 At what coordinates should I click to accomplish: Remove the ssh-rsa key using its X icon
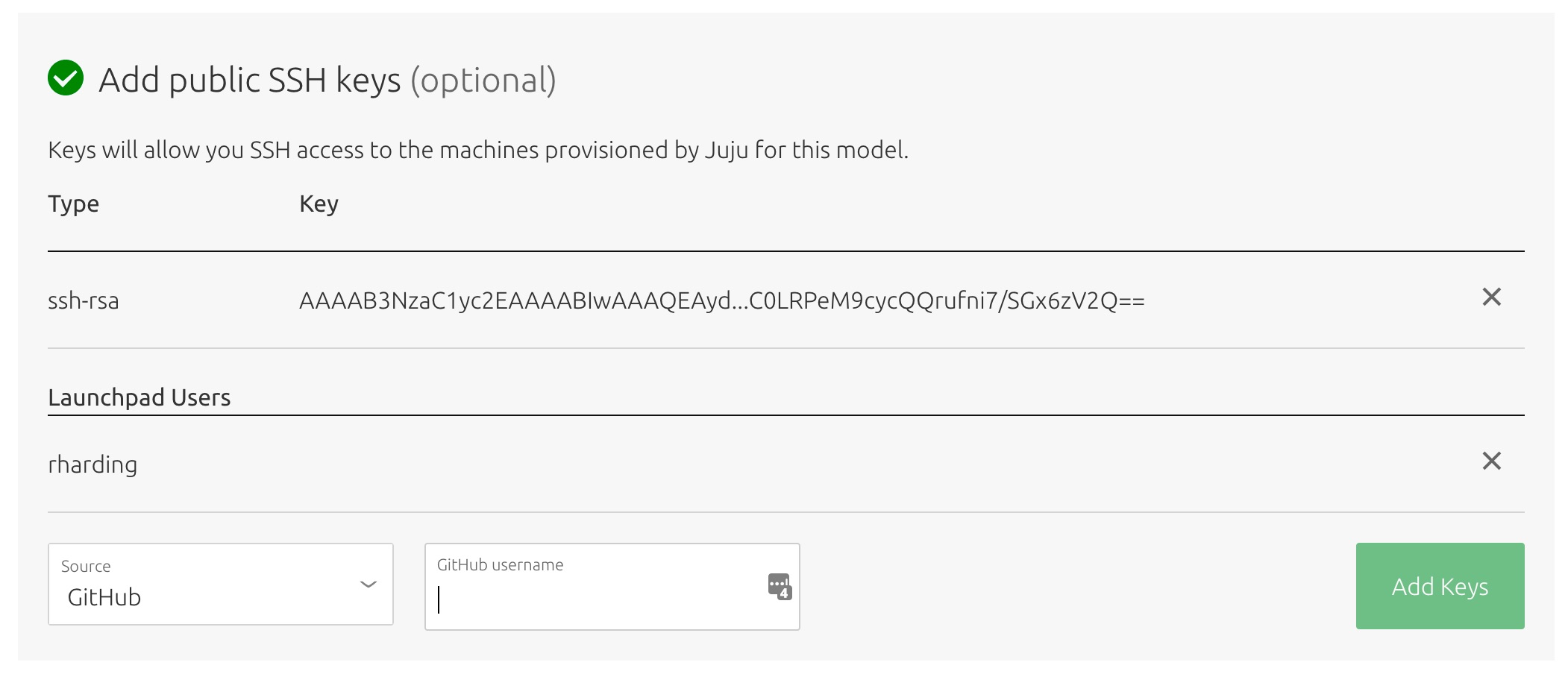[1492, 297]
